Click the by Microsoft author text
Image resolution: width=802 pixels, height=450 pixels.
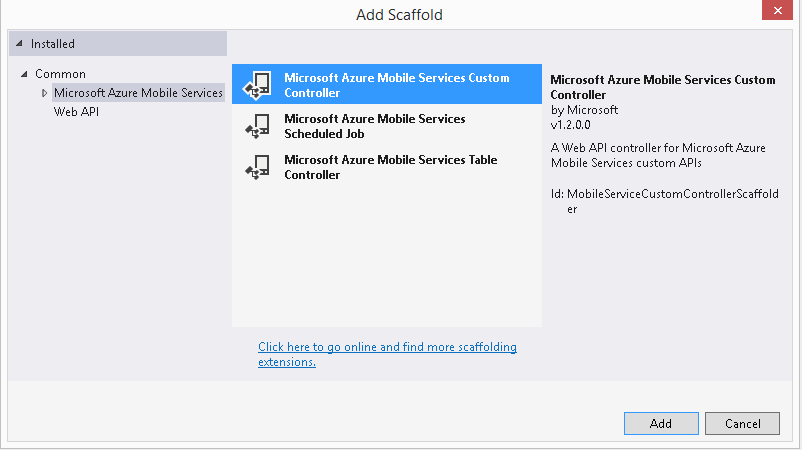point(584,110)
